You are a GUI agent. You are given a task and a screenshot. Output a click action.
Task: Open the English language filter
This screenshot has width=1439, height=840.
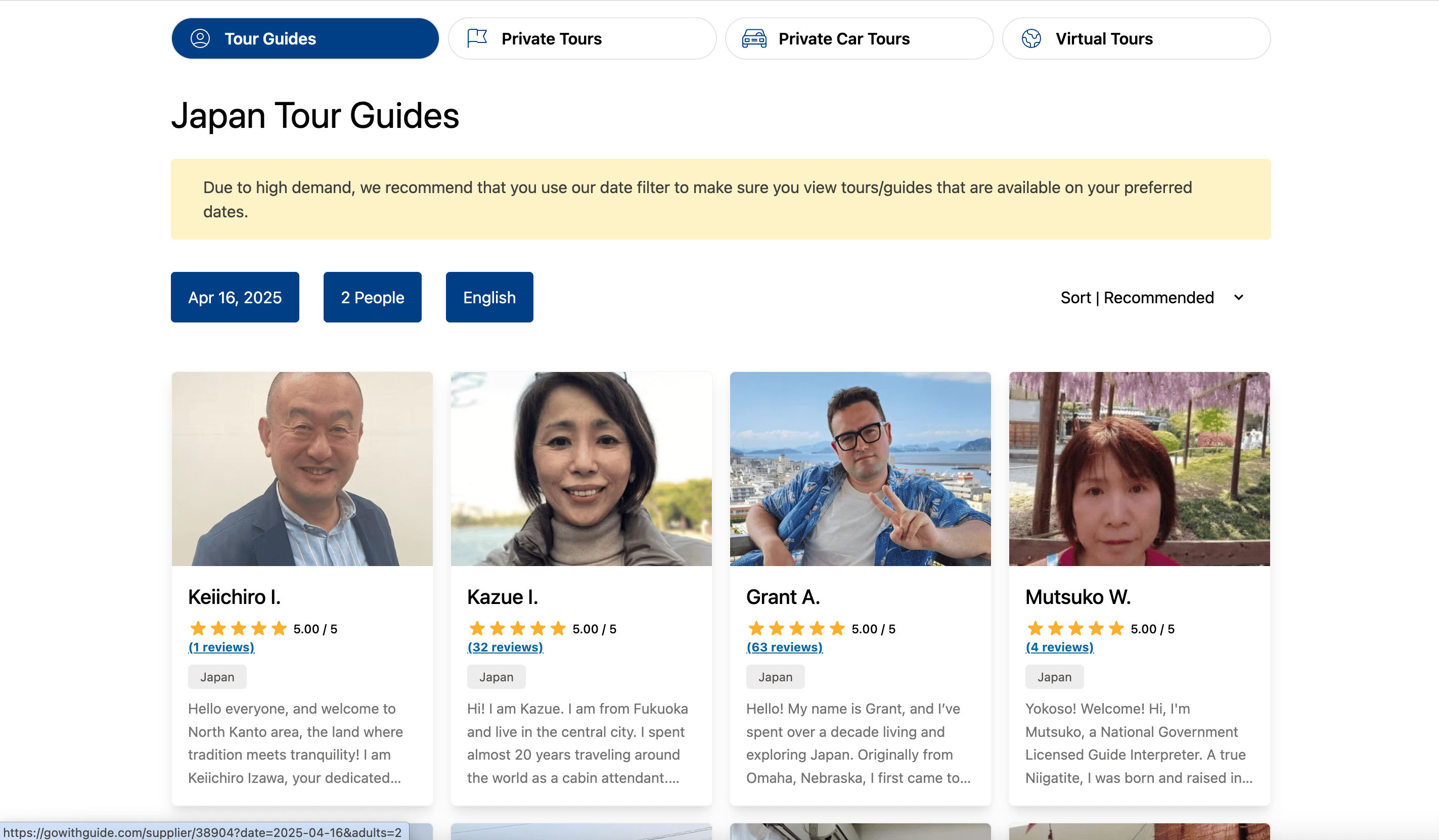(x=489, y=297)
